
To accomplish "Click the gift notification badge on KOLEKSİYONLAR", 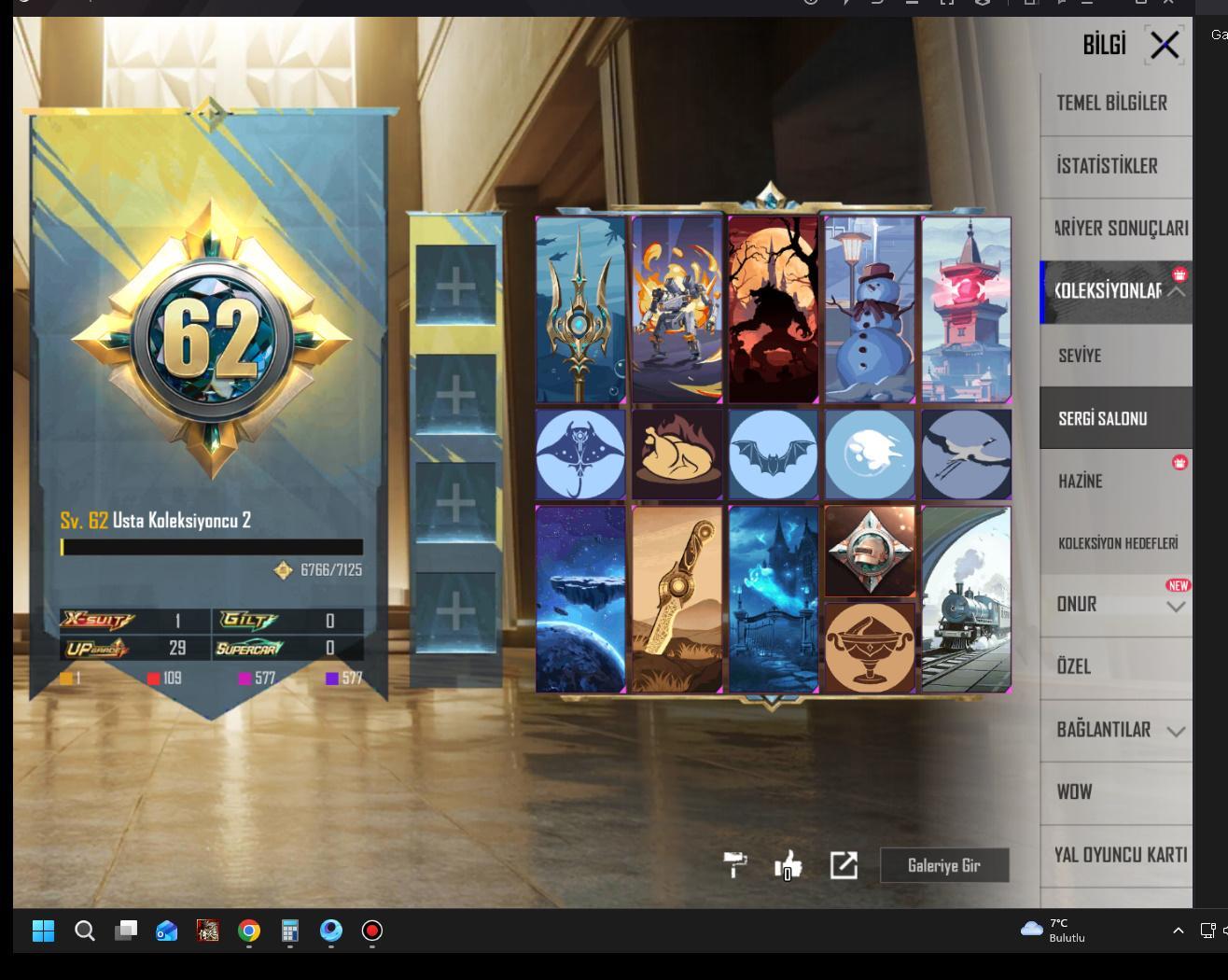I will coord(1180,273).
